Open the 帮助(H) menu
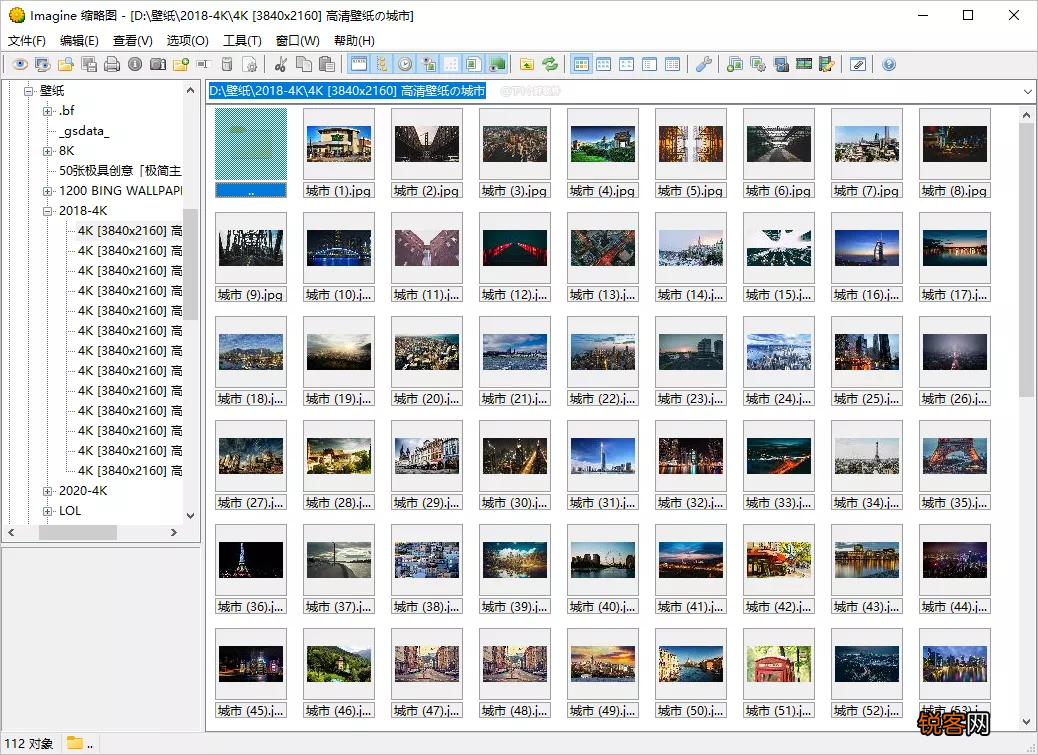 click(354, 40)
